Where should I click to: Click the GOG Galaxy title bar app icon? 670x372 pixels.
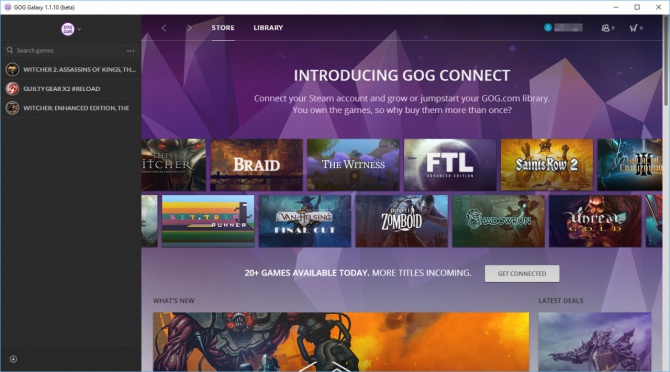tap(8, 7)
